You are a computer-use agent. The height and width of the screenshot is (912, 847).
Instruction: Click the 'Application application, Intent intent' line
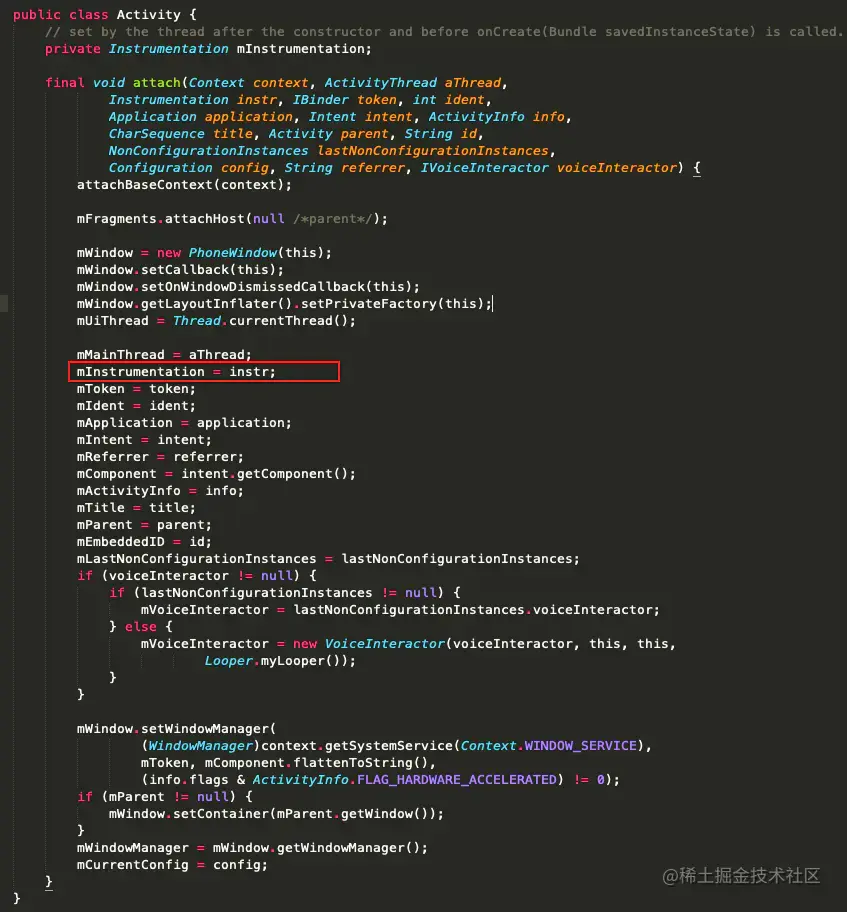click(340, 116)
